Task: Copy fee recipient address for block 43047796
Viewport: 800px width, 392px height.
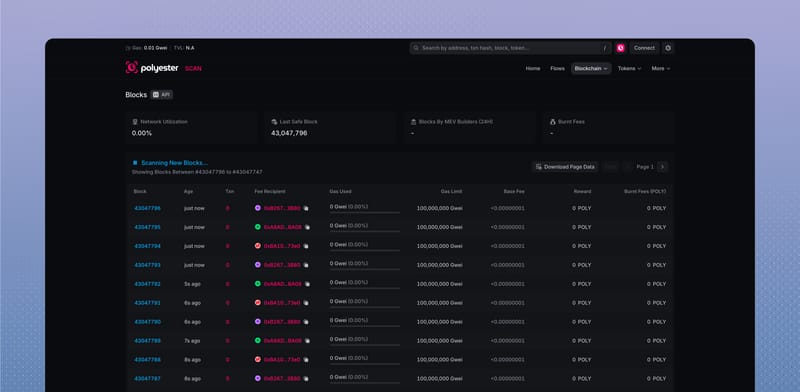Action: (x=306, y=208)
